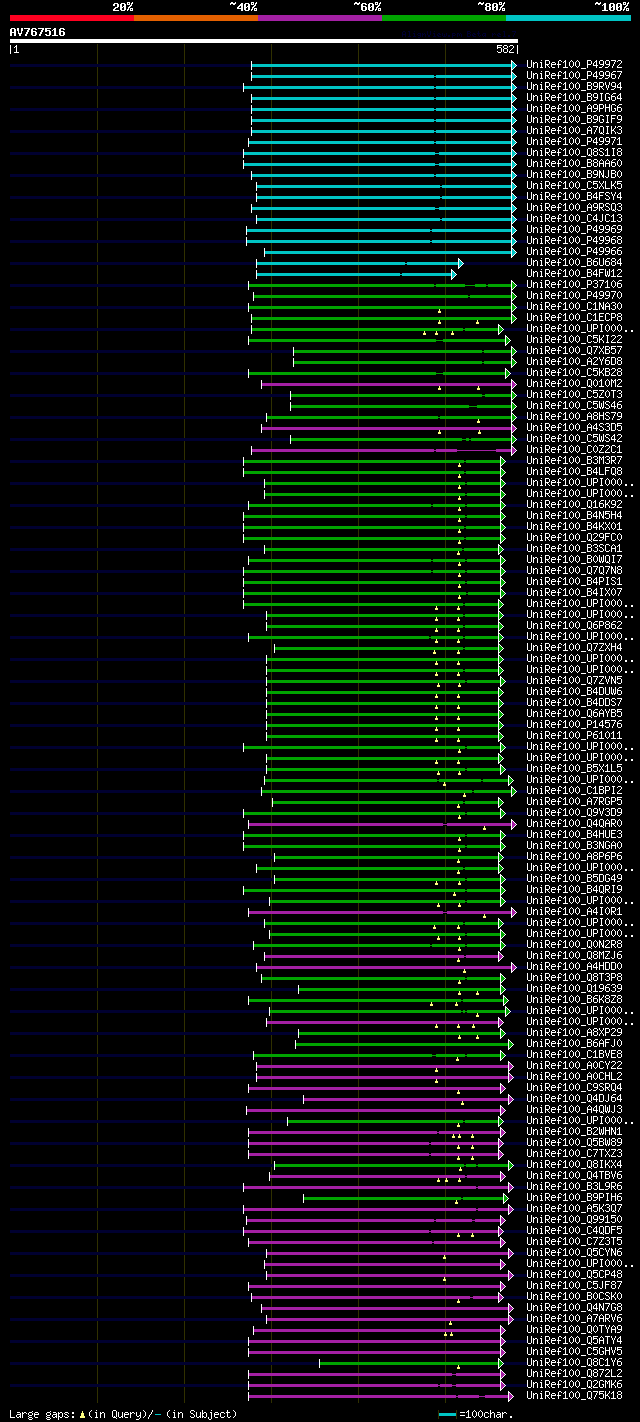
Task: Click UniRef100_B4FW12 label
Action: (x=574, y=273)
